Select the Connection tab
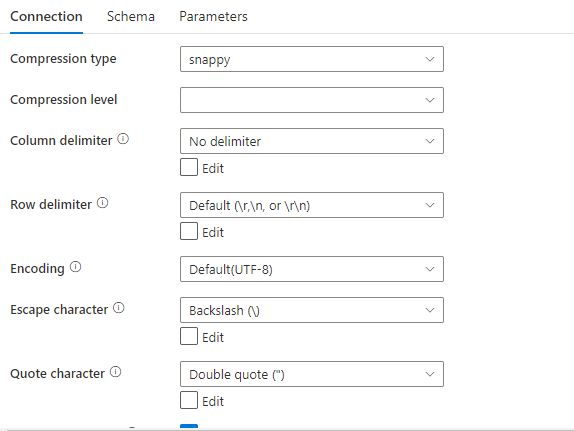The image size is (574, 431). coord(46,16)
